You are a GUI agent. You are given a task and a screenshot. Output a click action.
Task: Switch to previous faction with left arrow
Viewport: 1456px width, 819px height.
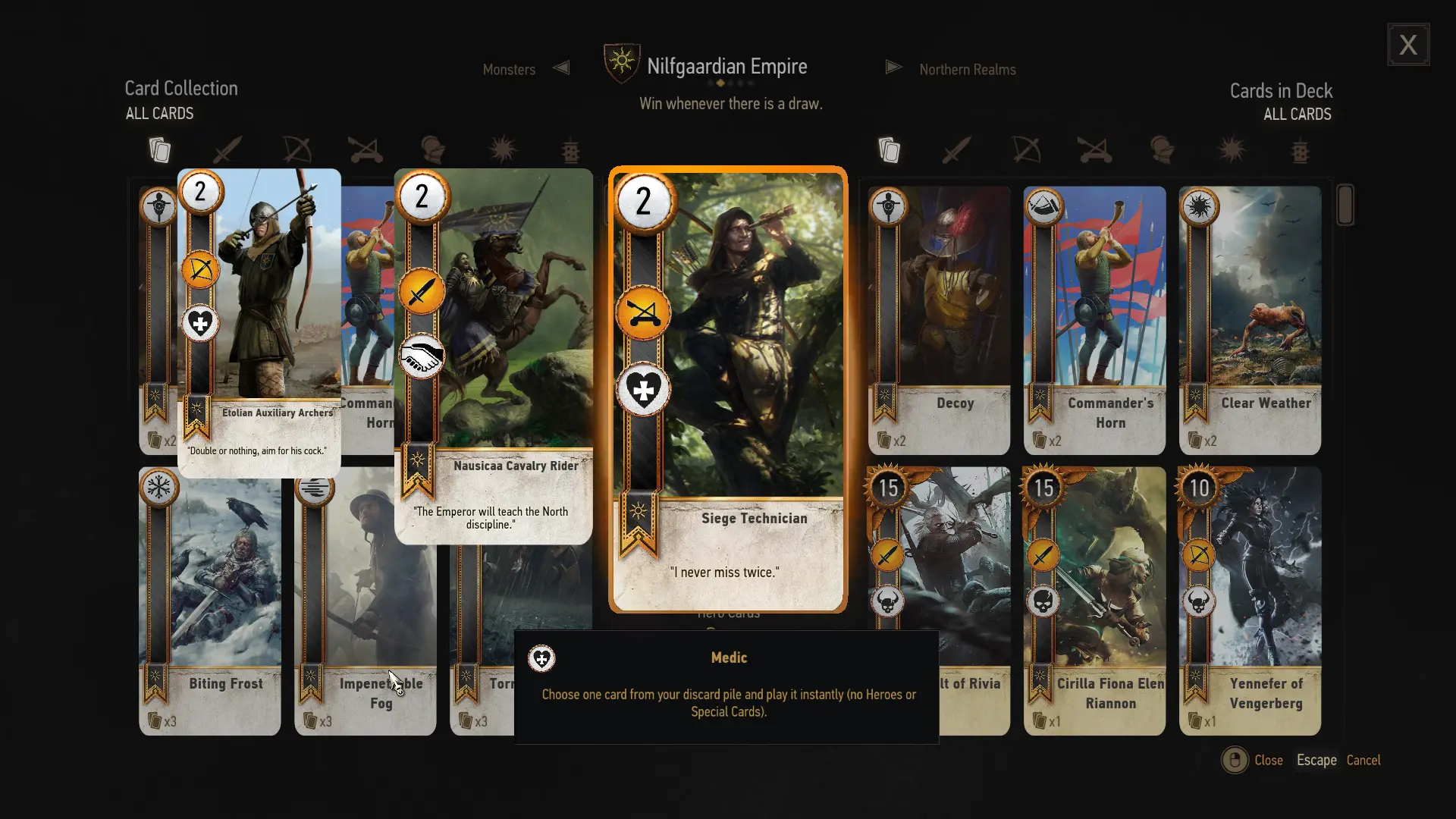pos(561,67)
